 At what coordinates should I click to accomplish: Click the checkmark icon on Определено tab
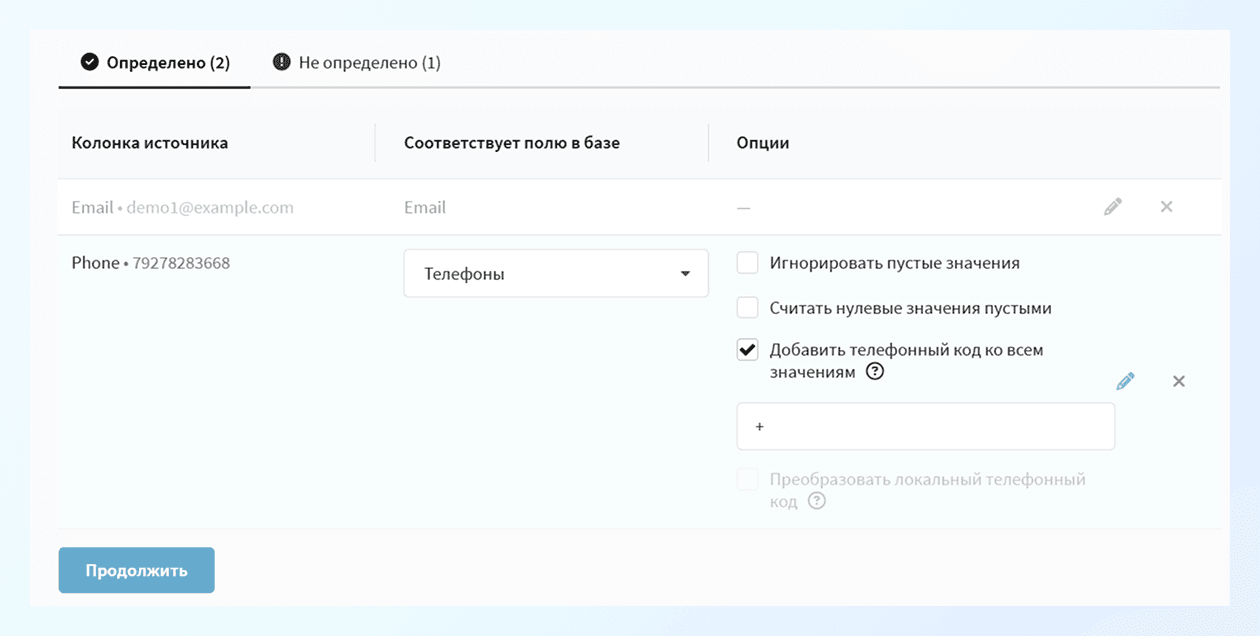pos(90,60)
